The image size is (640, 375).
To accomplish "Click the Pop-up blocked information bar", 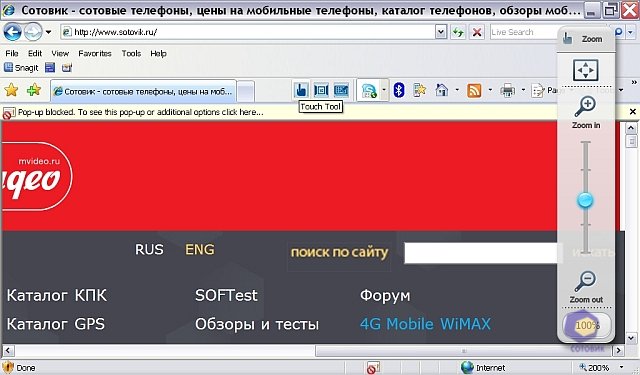I will (x=314, y=112).
